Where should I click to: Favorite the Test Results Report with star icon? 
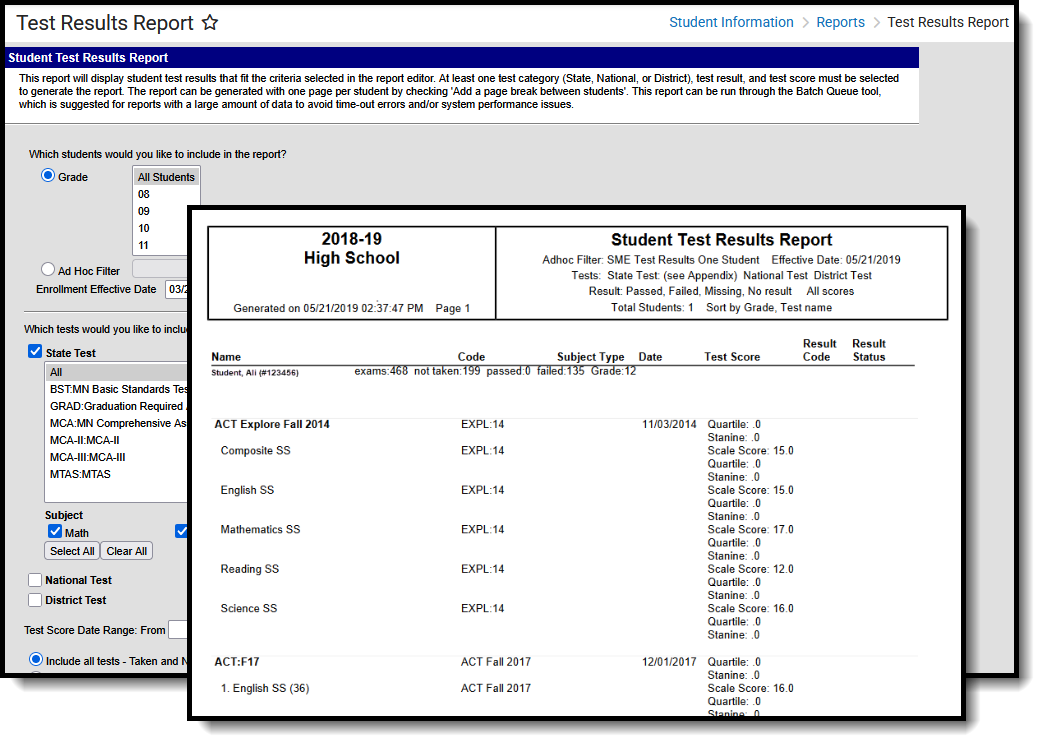point(210,23)
